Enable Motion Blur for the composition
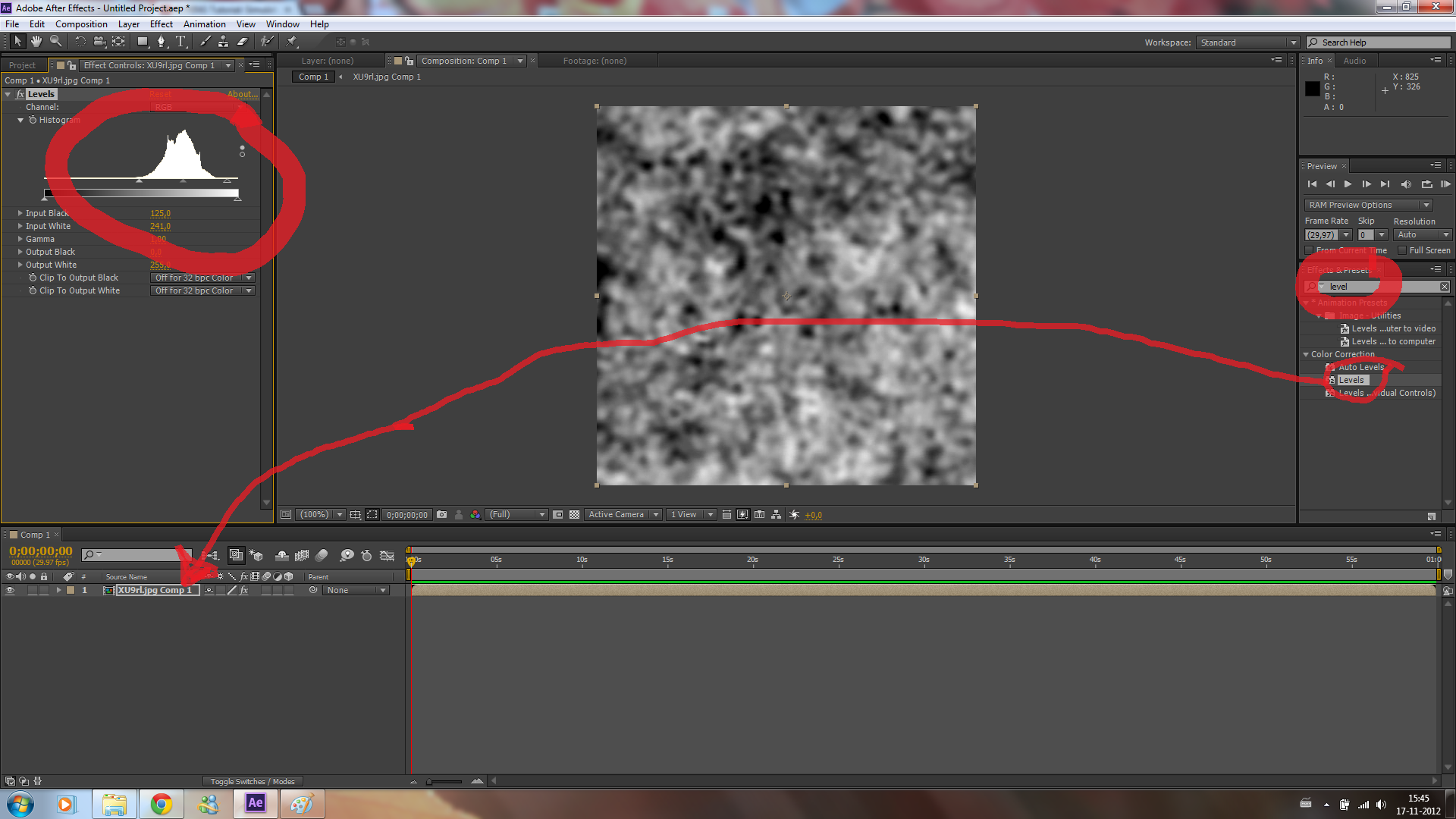The image size is (1456, 819). pos(322,555)
